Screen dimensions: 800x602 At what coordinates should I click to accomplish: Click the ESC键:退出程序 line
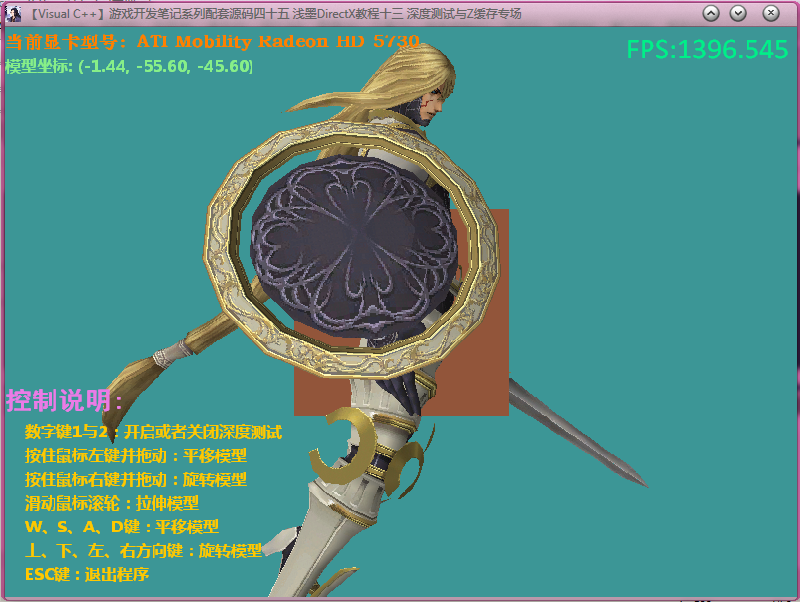tap(87, 574)
